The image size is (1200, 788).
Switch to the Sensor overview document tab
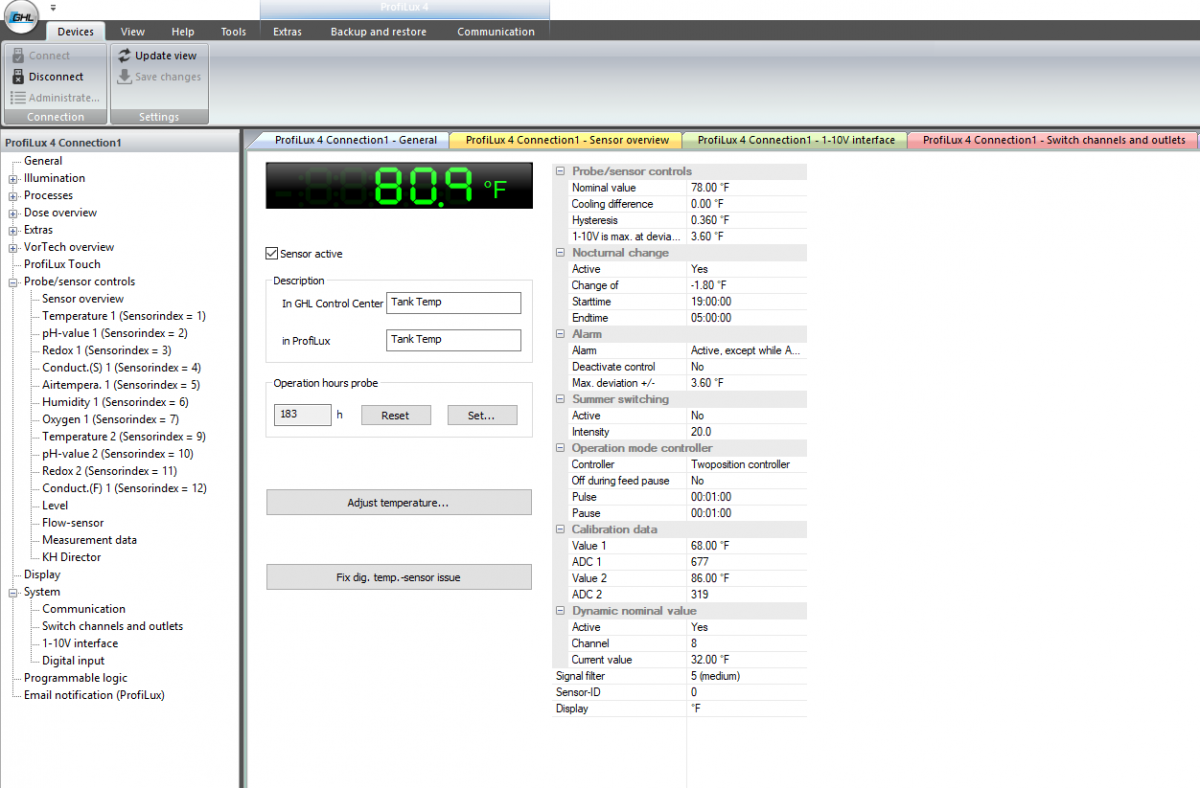point(567,140)
